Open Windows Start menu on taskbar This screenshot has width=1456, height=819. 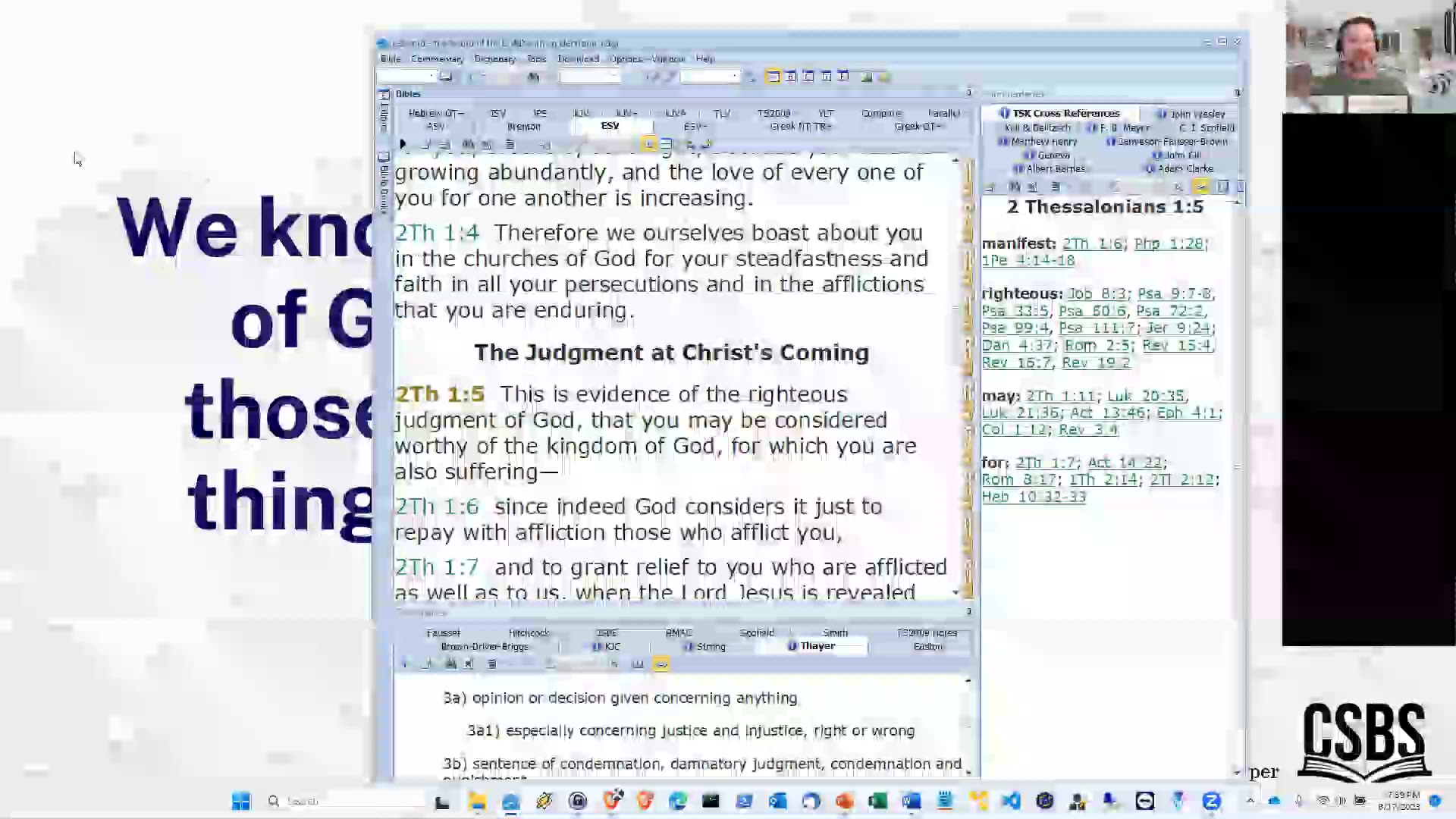241,801
